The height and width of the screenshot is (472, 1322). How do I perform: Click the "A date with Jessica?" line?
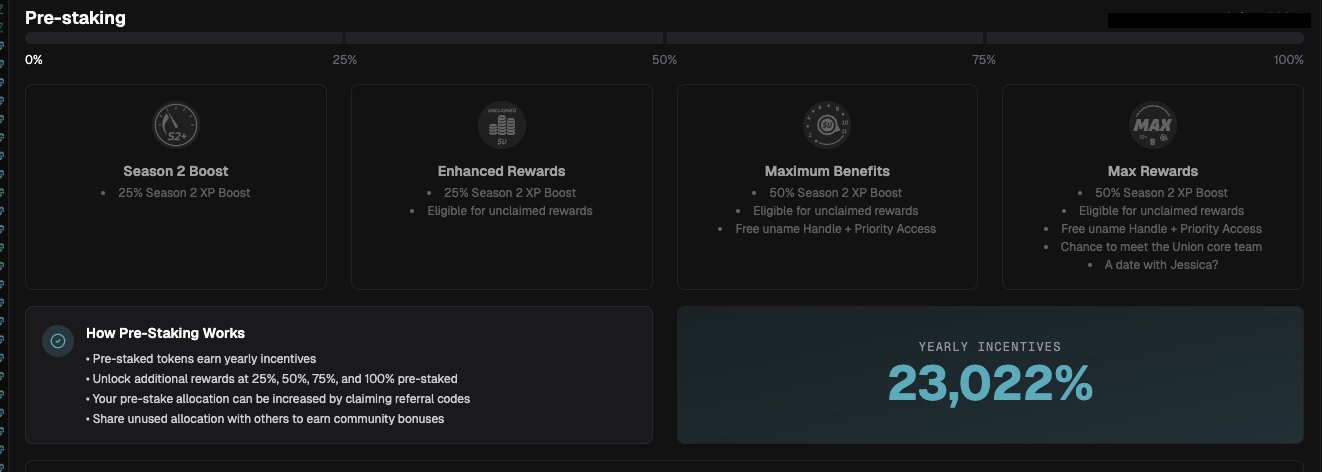point(1158,265)
